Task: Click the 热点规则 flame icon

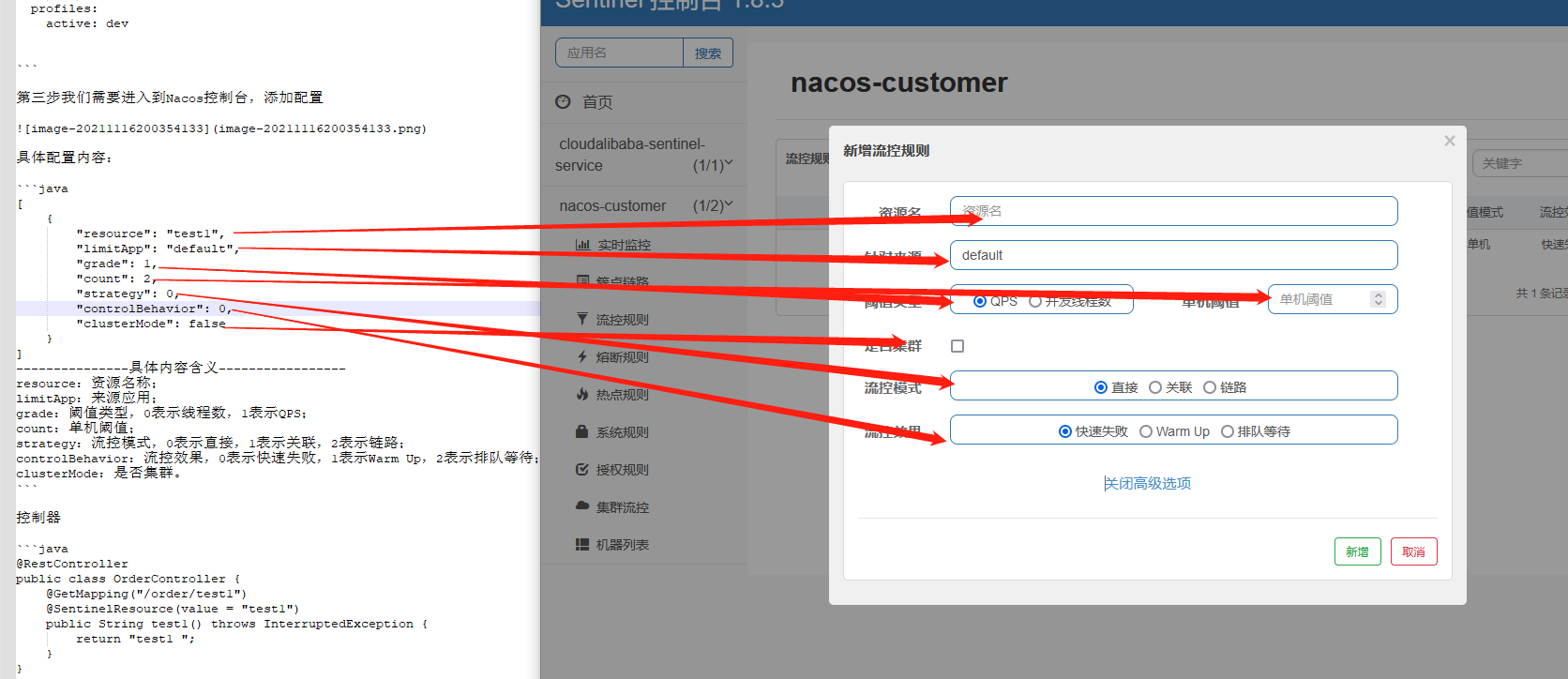Action: 582,395
